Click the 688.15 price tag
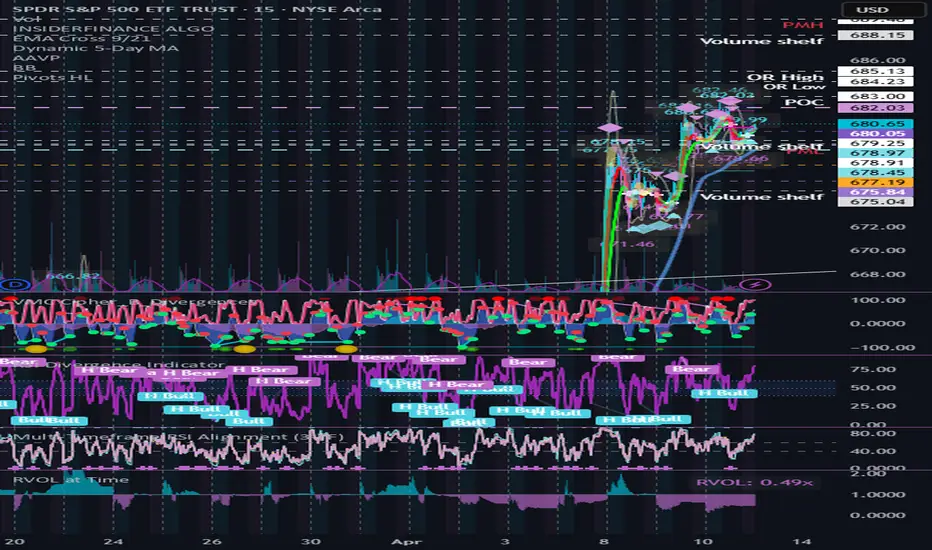This screenshot has height=550, width=932. pos(876,35)
